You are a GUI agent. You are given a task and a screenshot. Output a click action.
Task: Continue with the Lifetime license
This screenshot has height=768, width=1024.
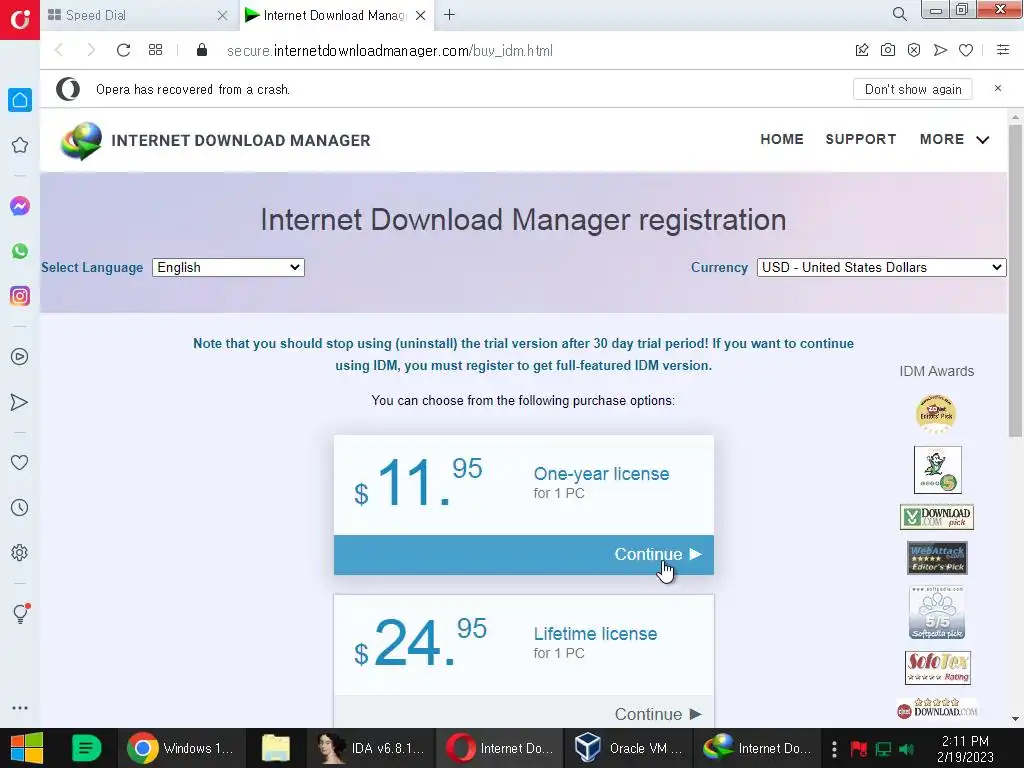click(523, 712)
